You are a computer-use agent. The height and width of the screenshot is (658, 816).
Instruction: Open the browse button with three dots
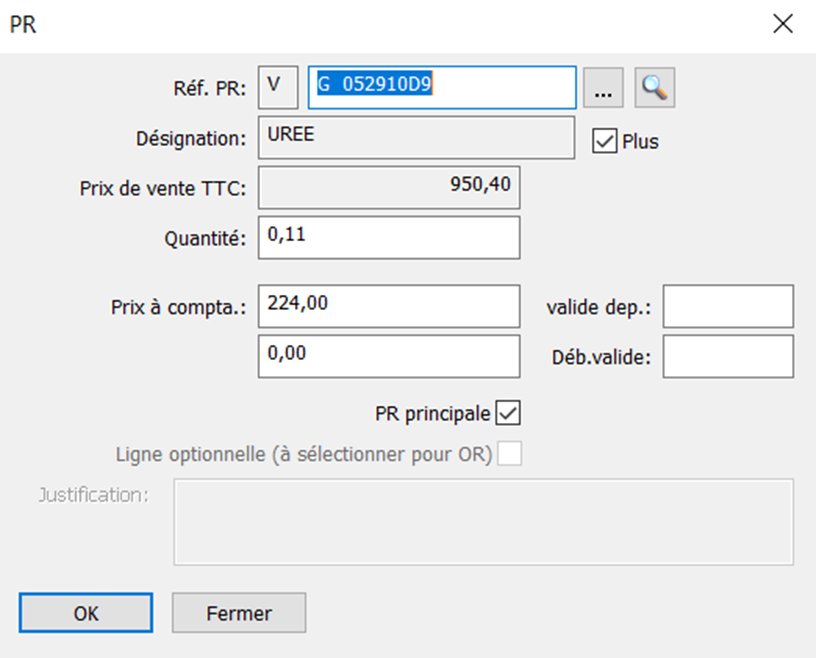603,87
